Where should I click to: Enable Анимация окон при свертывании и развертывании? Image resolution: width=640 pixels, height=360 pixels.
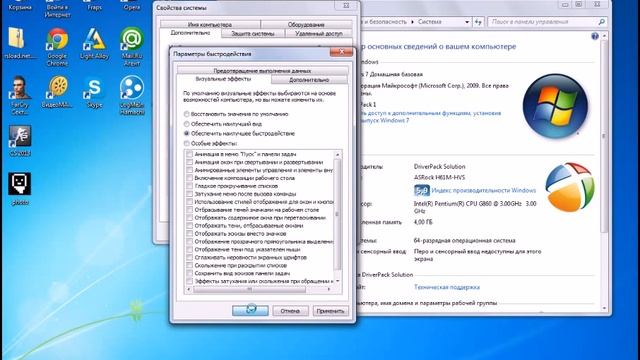(189, 162)
